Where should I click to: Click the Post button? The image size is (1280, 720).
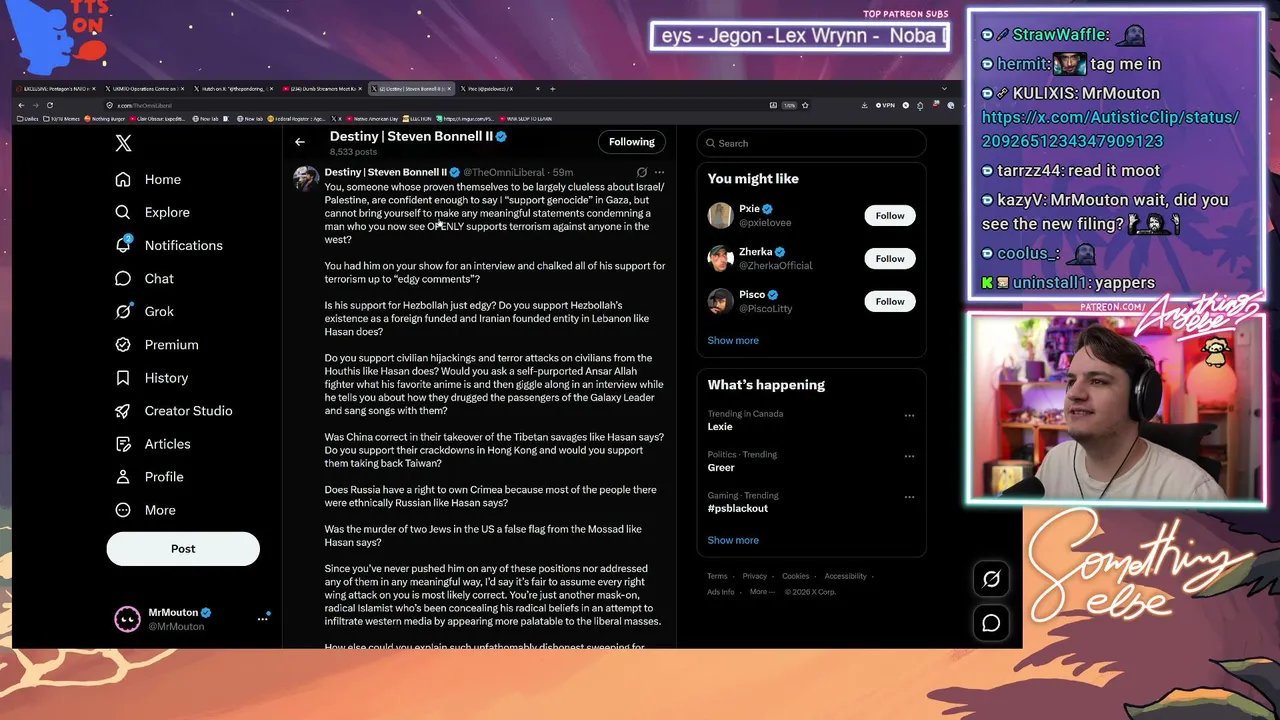click(183, 548)
